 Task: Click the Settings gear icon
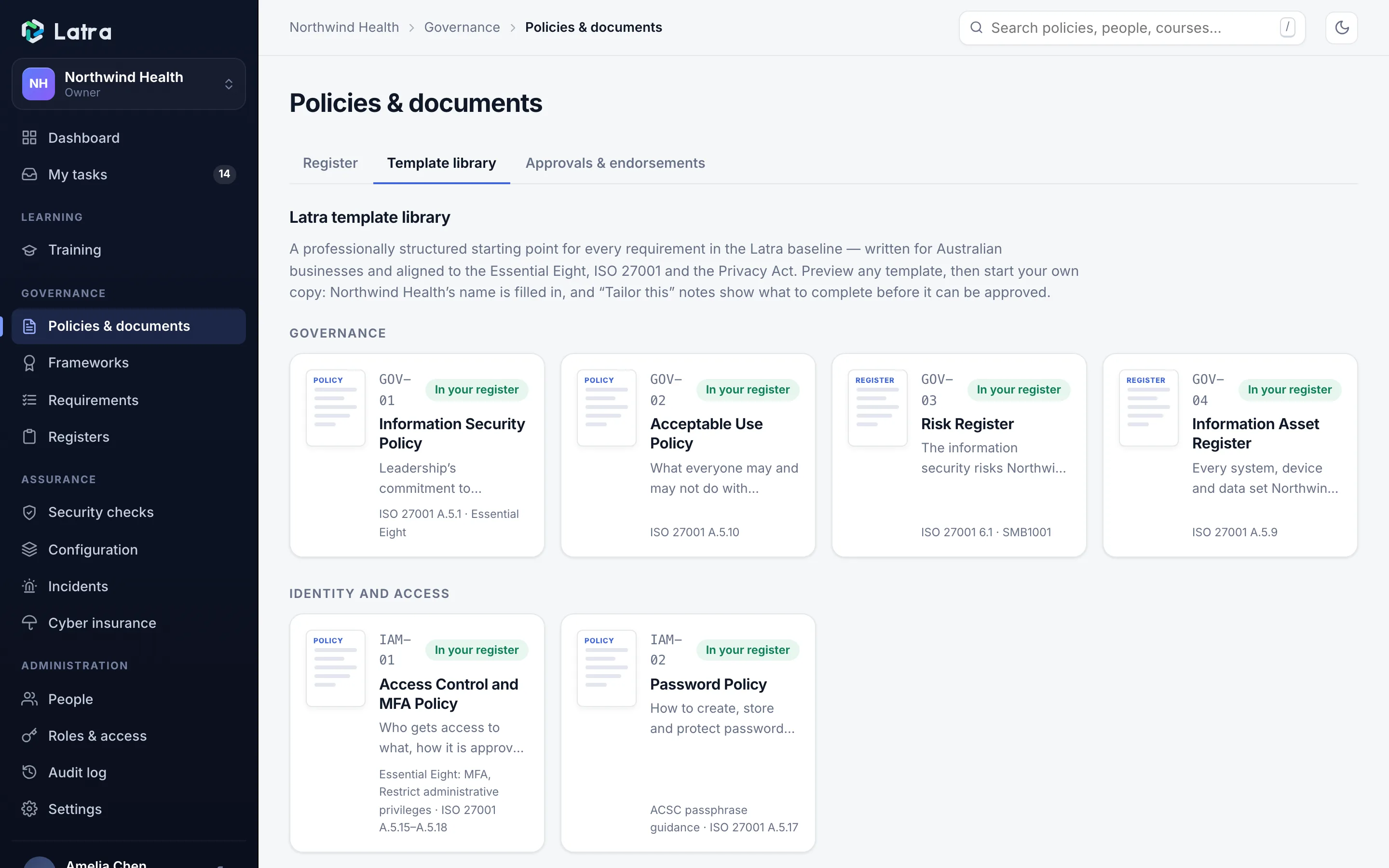pyautogui.click(x=29, y=810)
